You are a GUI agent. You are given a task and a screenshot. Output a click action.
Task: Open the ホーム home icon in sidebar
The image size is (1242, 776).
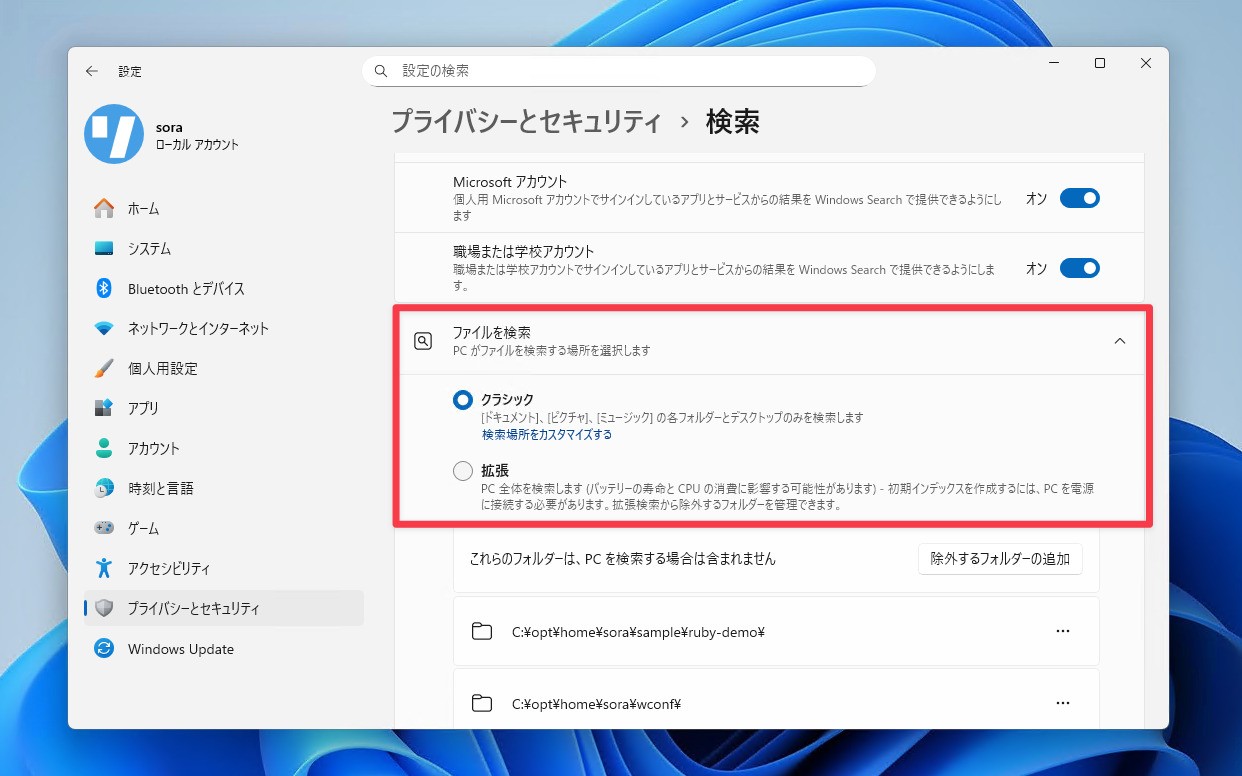point(104,209)
